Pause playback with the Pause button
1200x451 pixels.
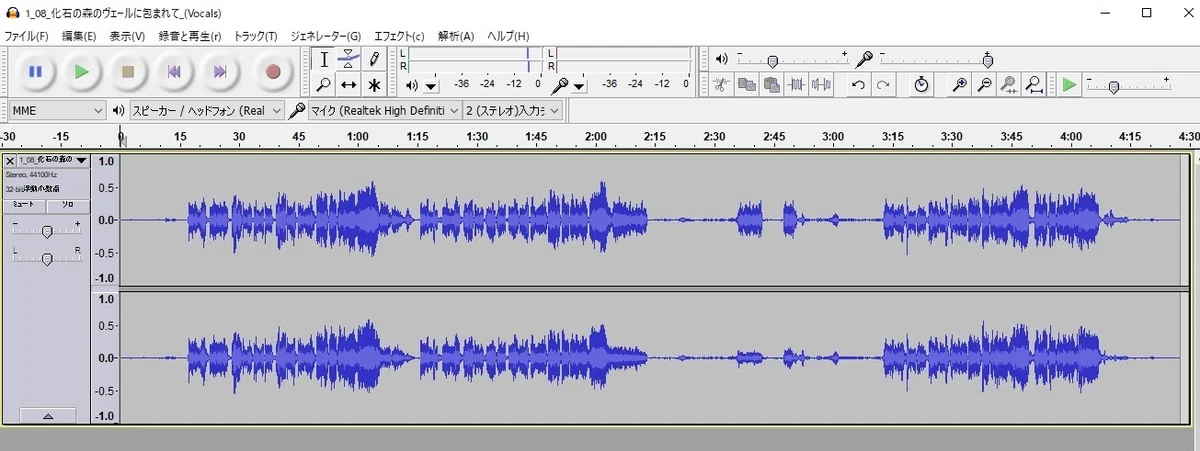pyautogui.click(x=35, y=72)
